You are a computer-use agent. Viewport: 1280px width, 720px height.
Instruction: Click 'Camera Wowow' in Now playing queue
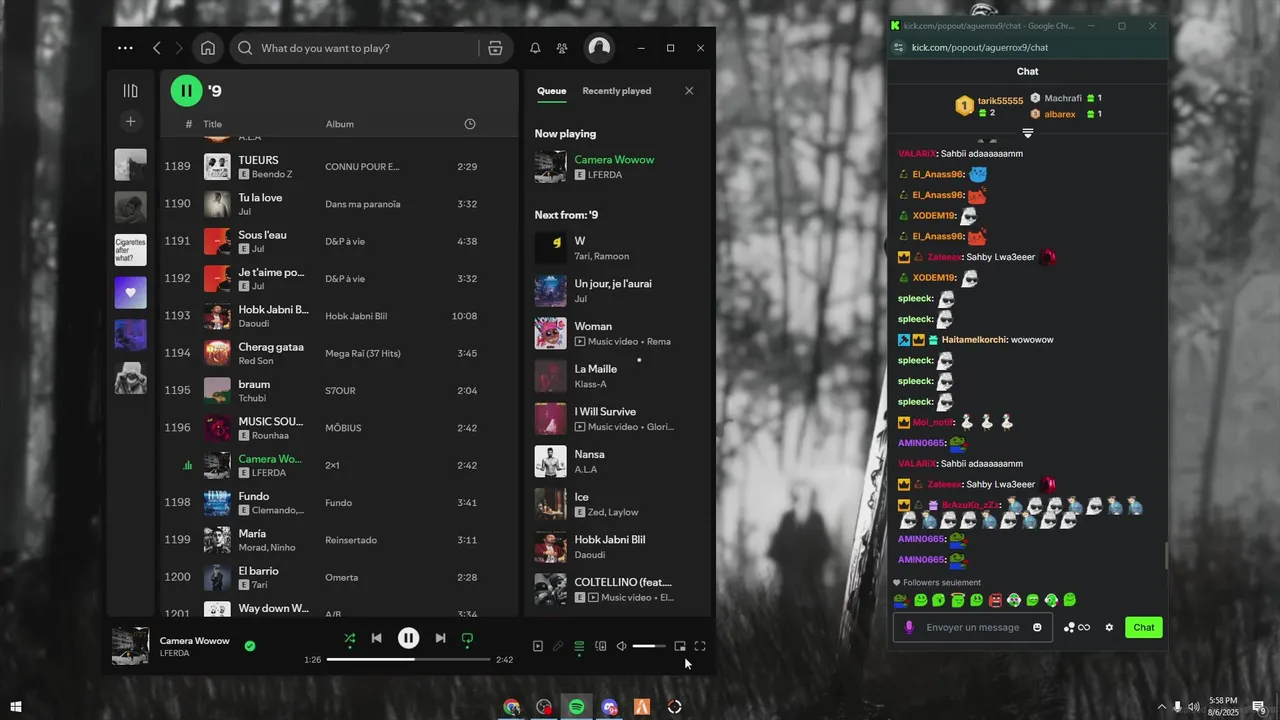click(x=614, y=160)
